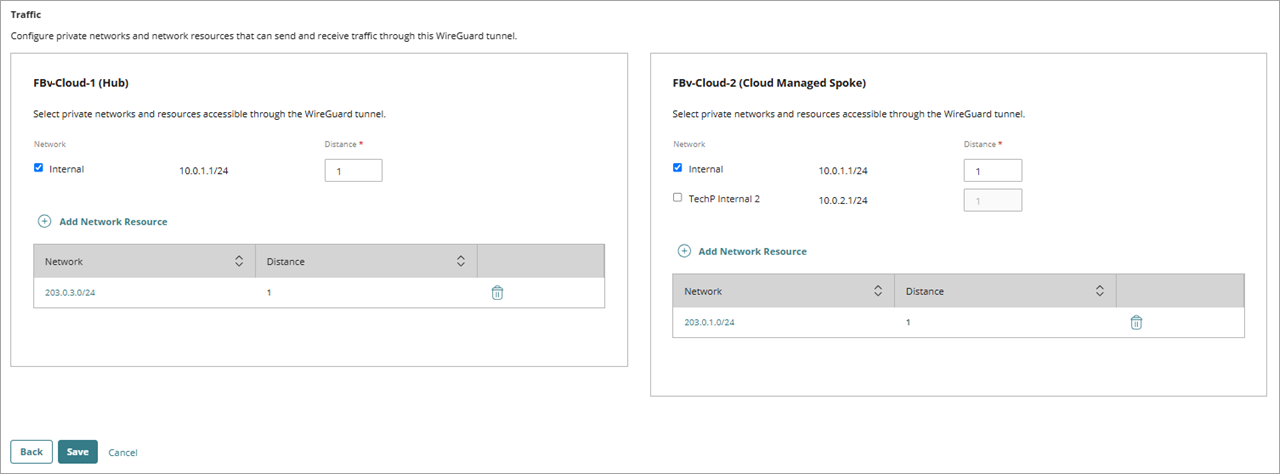Delete the 203.0.3.0/24 network resource row

point(497,293)
